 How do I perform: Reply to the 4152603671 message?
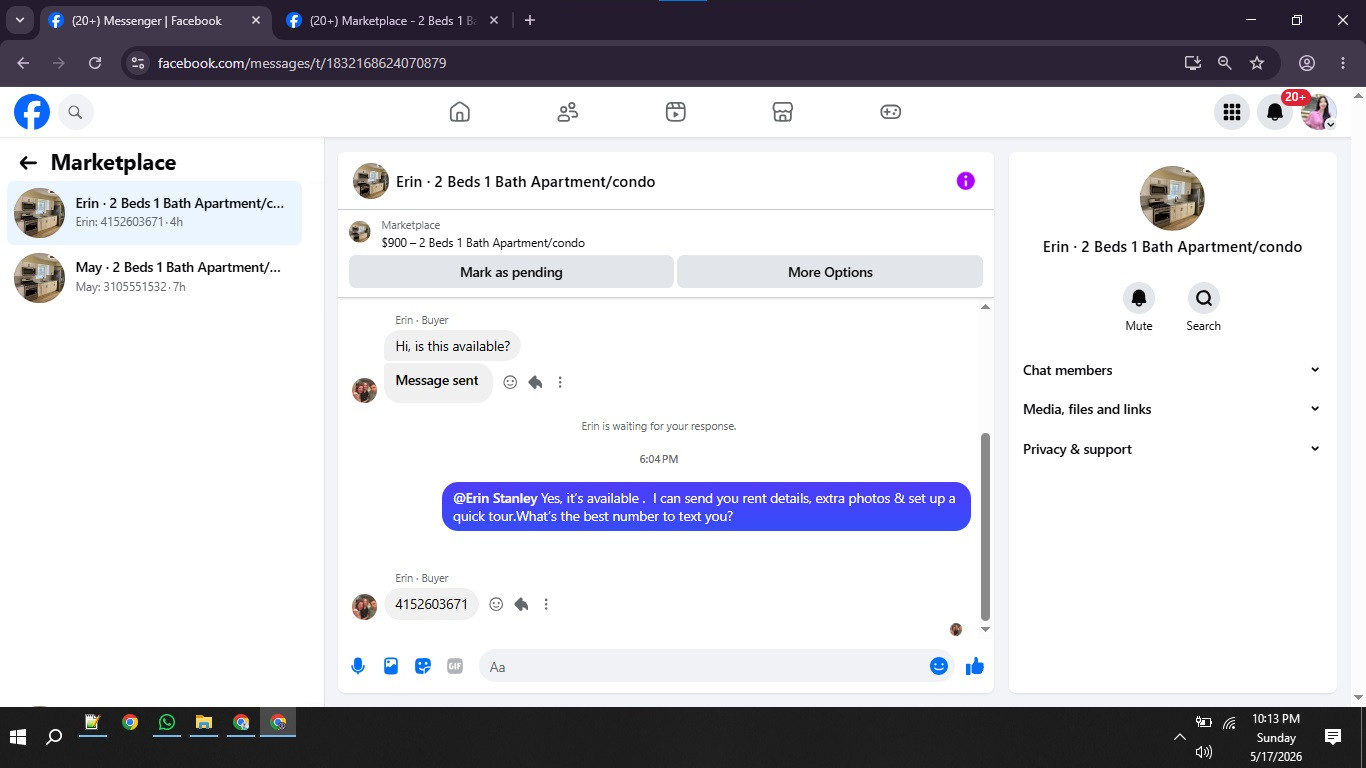(x=521, y=604)
